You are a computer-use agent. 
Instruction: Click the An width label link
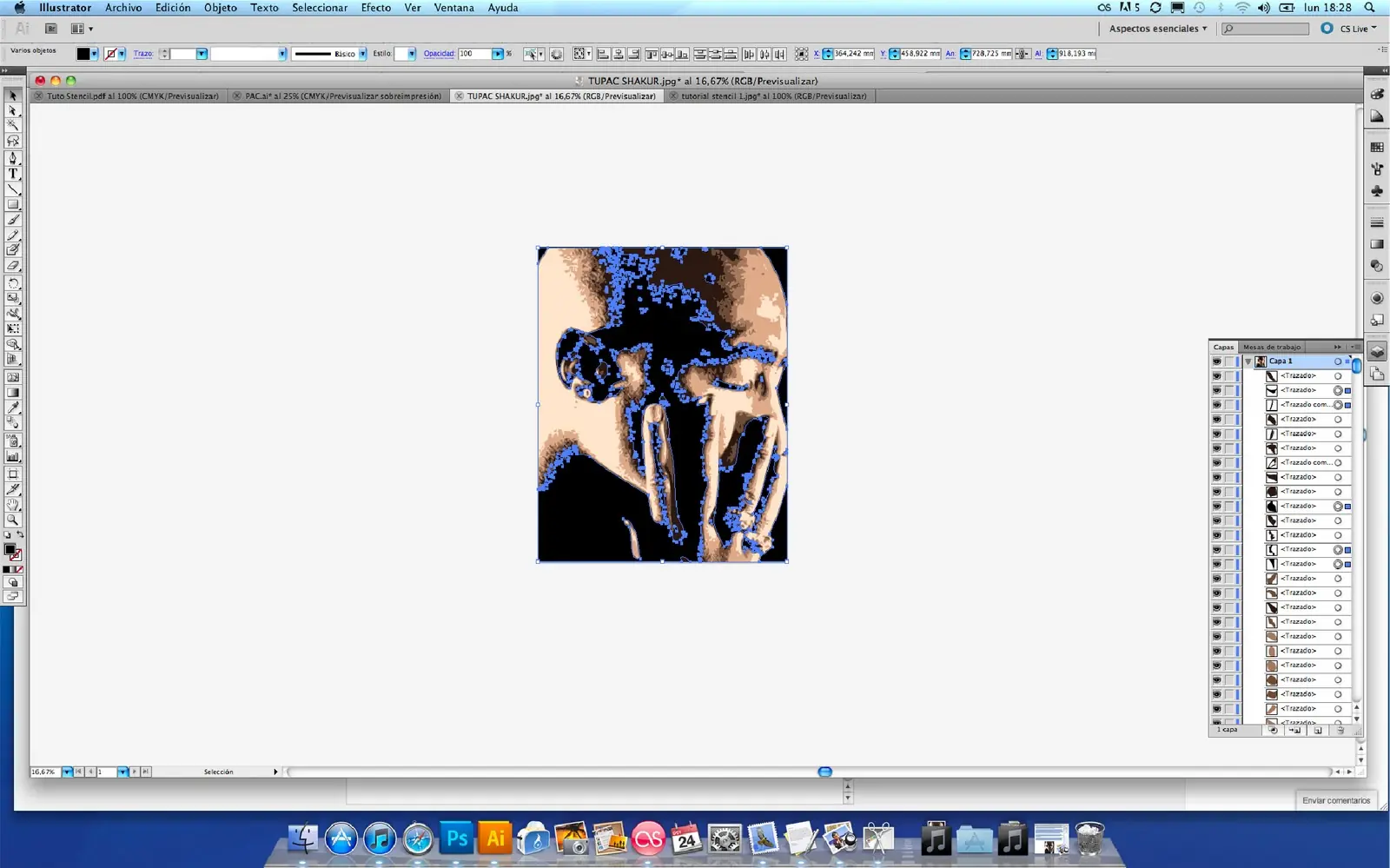pos(950,54)
